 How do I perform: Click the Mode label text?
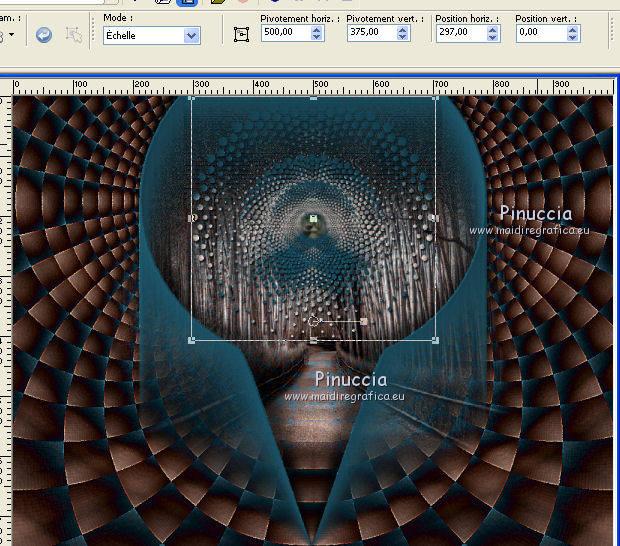(118, 18)
